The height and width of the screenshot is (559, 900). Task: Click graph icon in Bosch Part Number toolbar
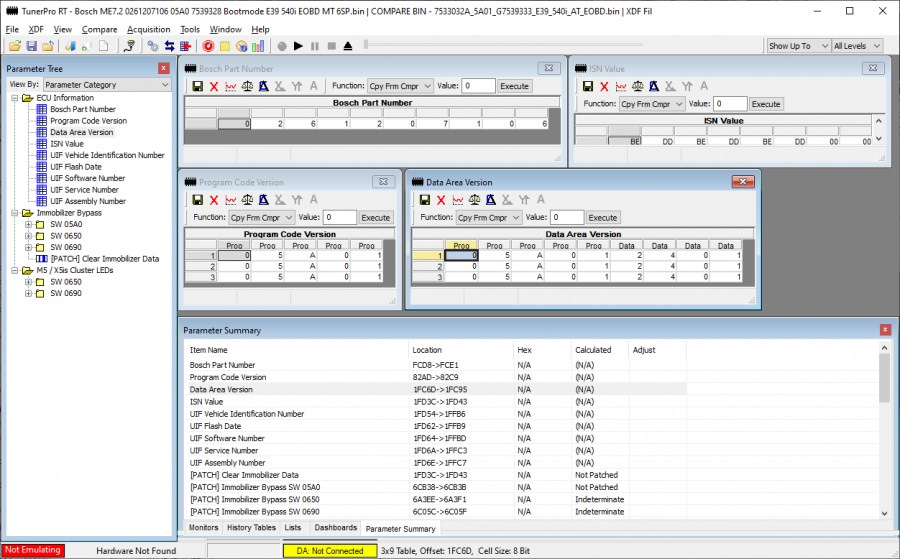point(231,86)
